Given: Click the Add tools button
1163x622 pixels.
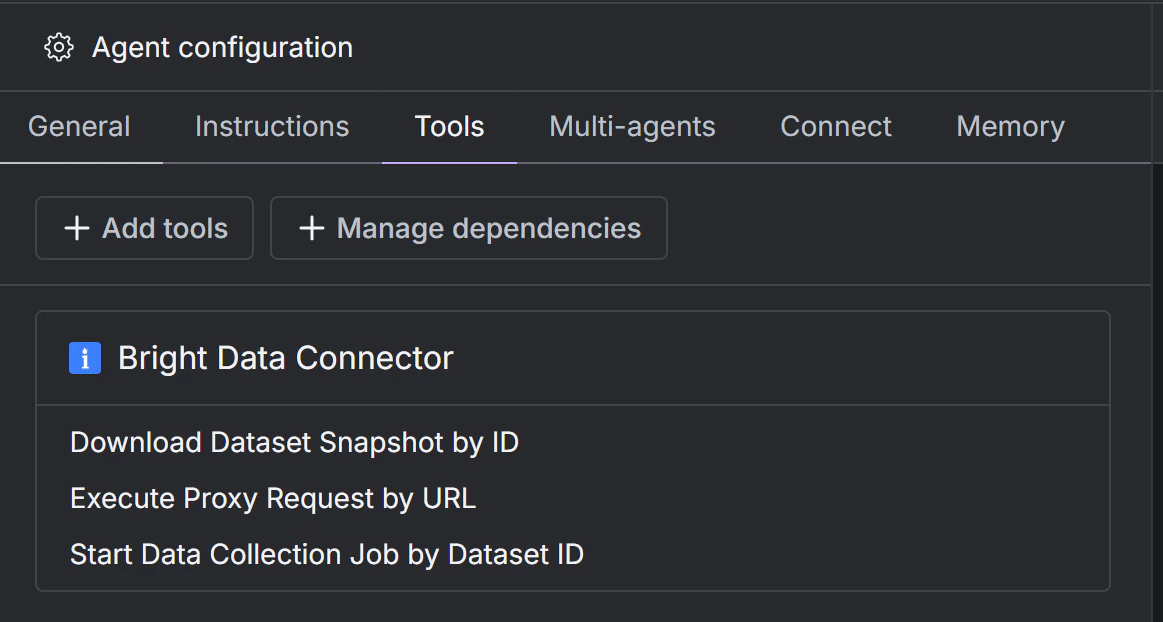Looking at the screenshot, I should (144, 228).
